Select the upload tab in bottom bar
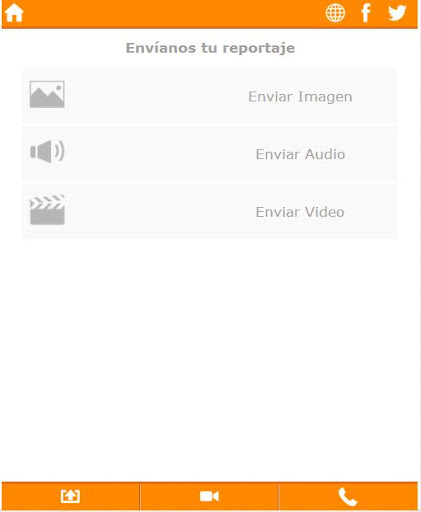The width and height of the screenshot is (421, 512). tap(70, 496)
